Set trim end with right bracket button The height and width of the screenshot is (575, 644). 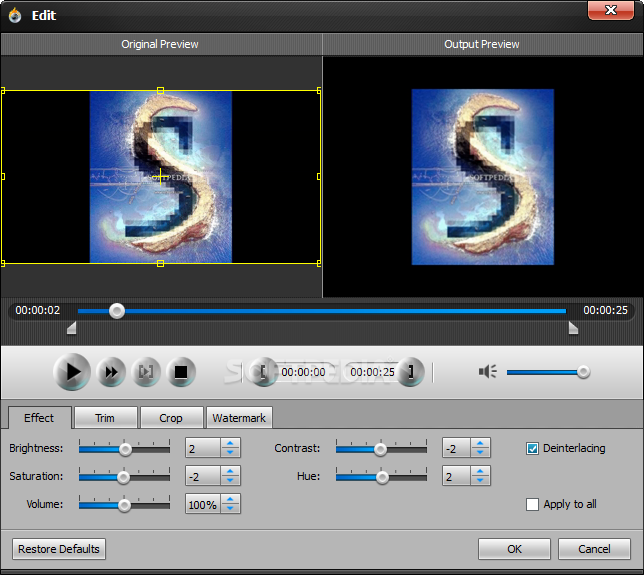click(410, 372)
